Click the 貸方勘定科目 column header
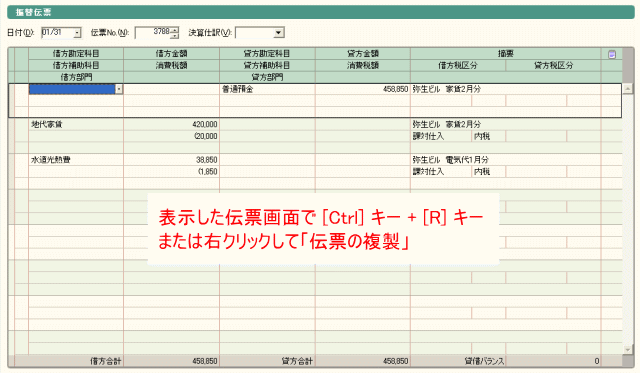 (x=267, y=53)
